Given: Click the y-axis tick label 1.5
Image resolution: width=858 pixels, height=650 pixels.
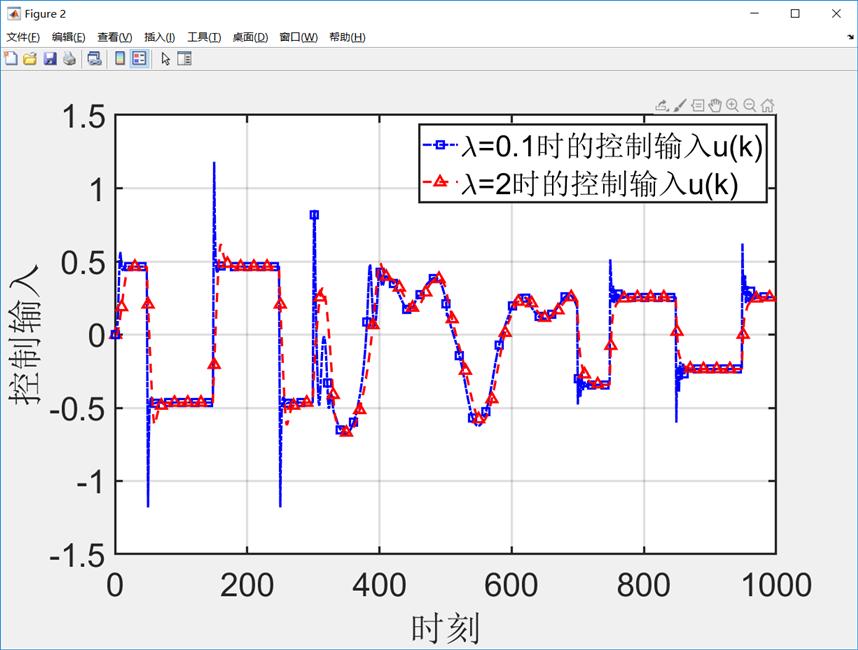Looking at the screenshot, I should tap(83, 117).
